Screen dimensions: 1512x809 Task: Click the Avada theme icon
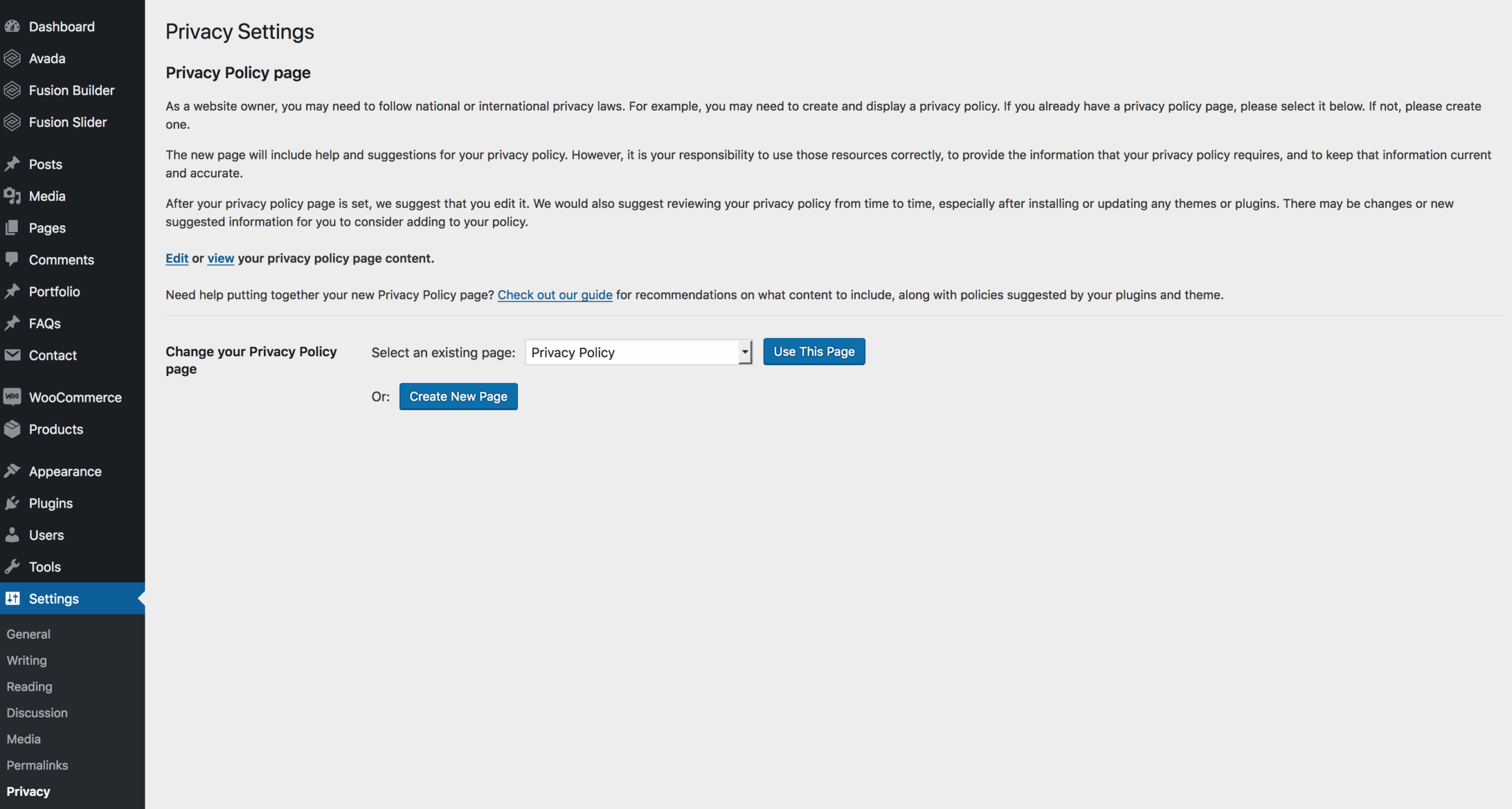[13, 58]
